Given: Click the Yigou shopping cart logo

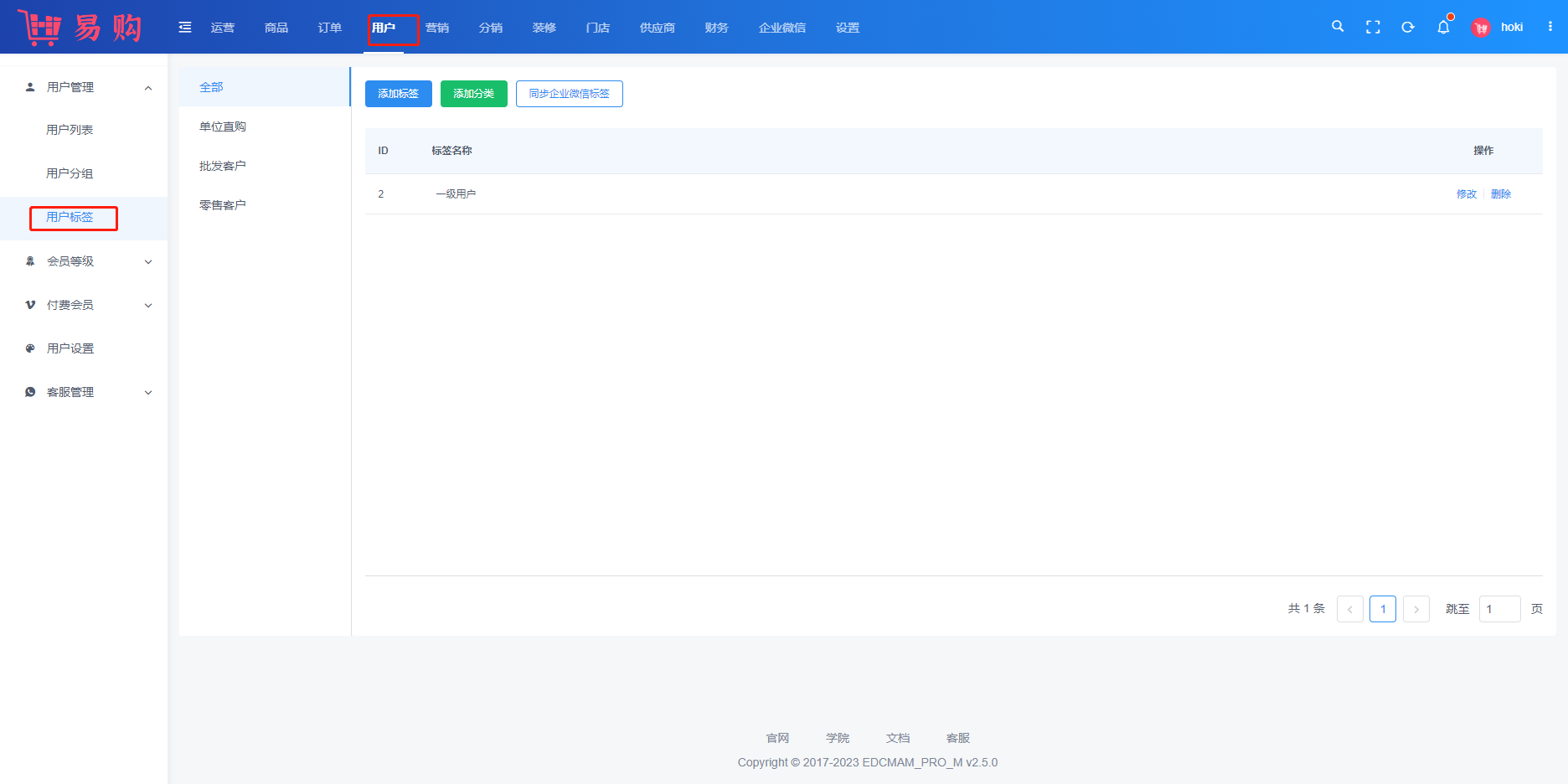Looking at the screenshot, I should click(80, 28).
